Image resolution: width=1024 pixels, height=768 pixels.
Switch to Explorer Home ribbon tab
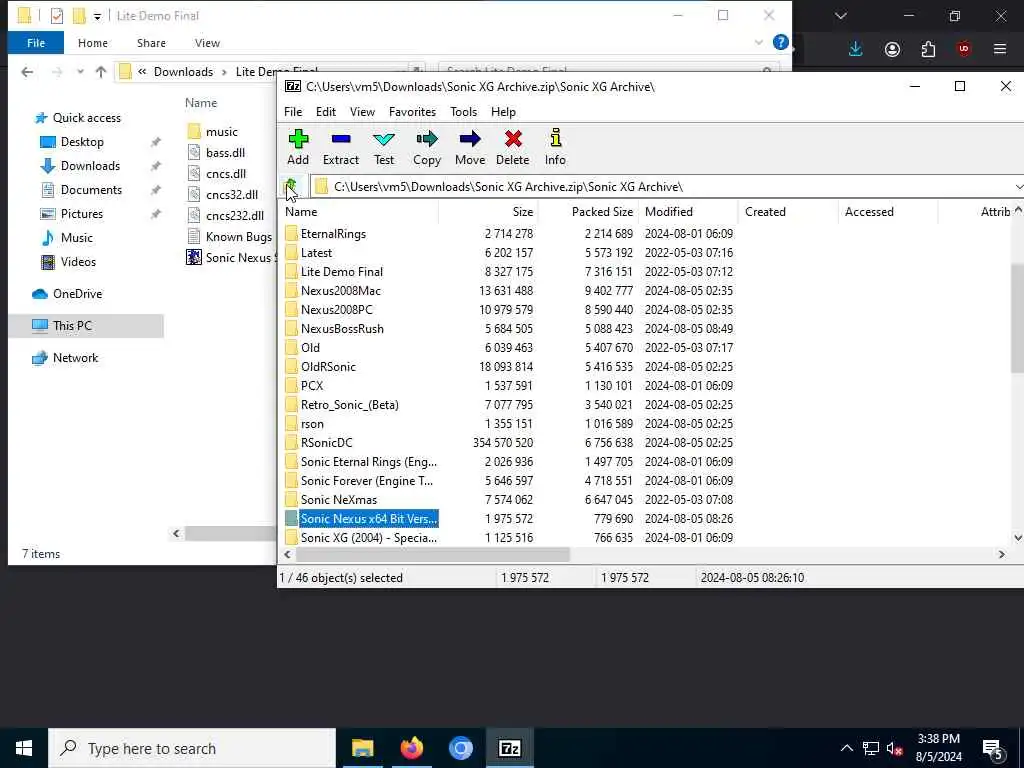[x=93, y=43]
